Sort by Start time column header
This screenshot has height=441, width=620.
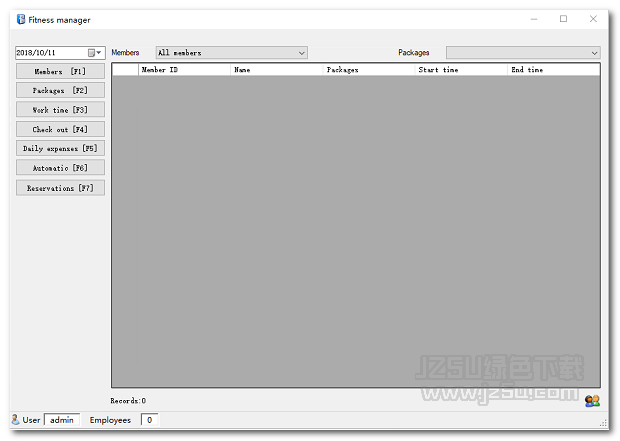(461, 70)
